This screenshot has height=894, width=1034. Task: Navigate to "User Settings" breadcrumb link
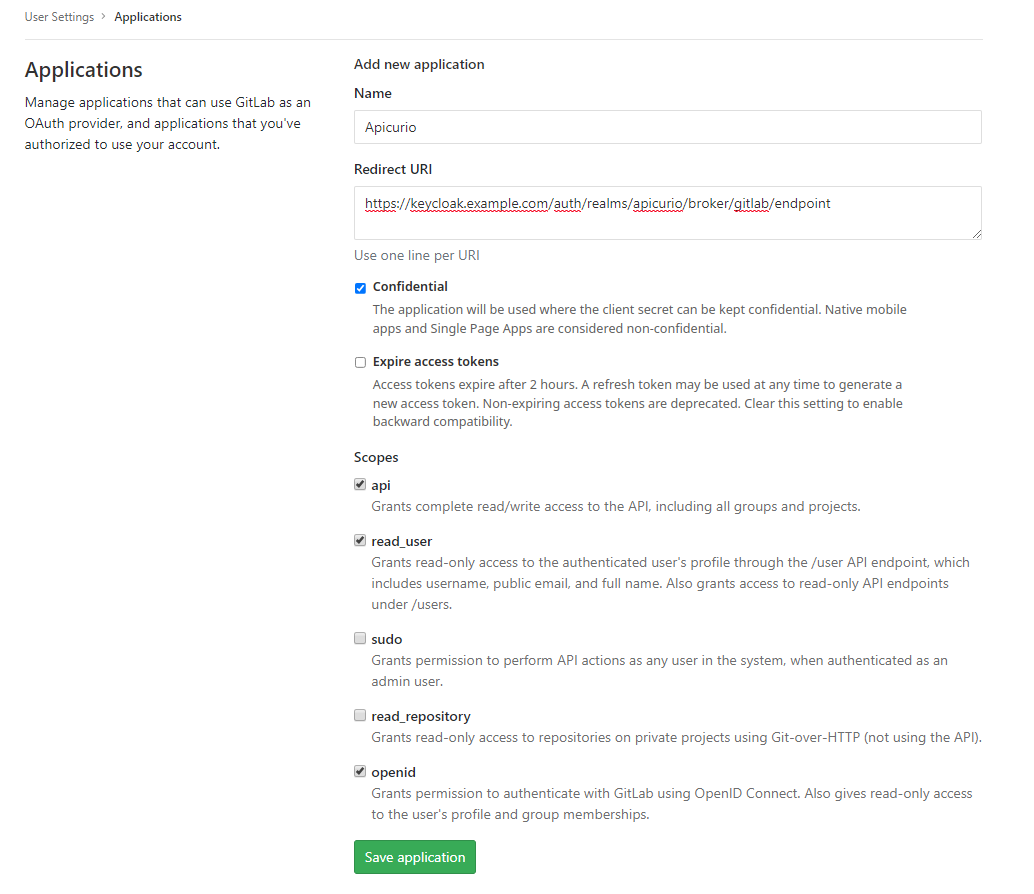click(60, 16)
